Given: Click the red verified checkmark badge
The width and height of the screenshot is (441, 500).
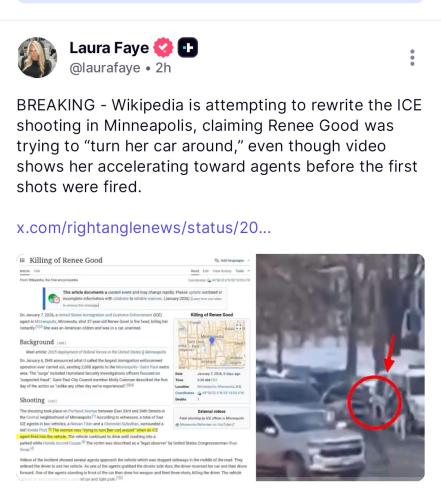Looking at the screenshot, I should click(x=163, y=48).
